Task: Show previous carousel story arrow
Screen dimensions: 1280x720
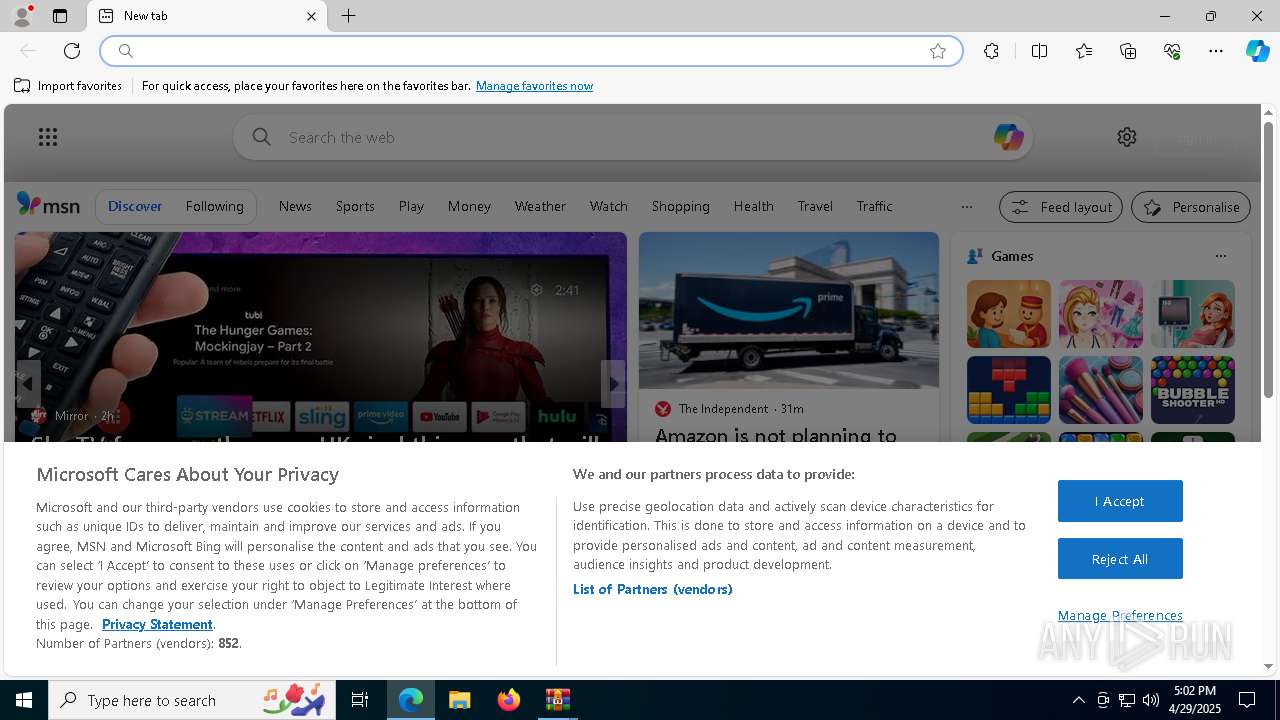Action: [x=27, y=383]
